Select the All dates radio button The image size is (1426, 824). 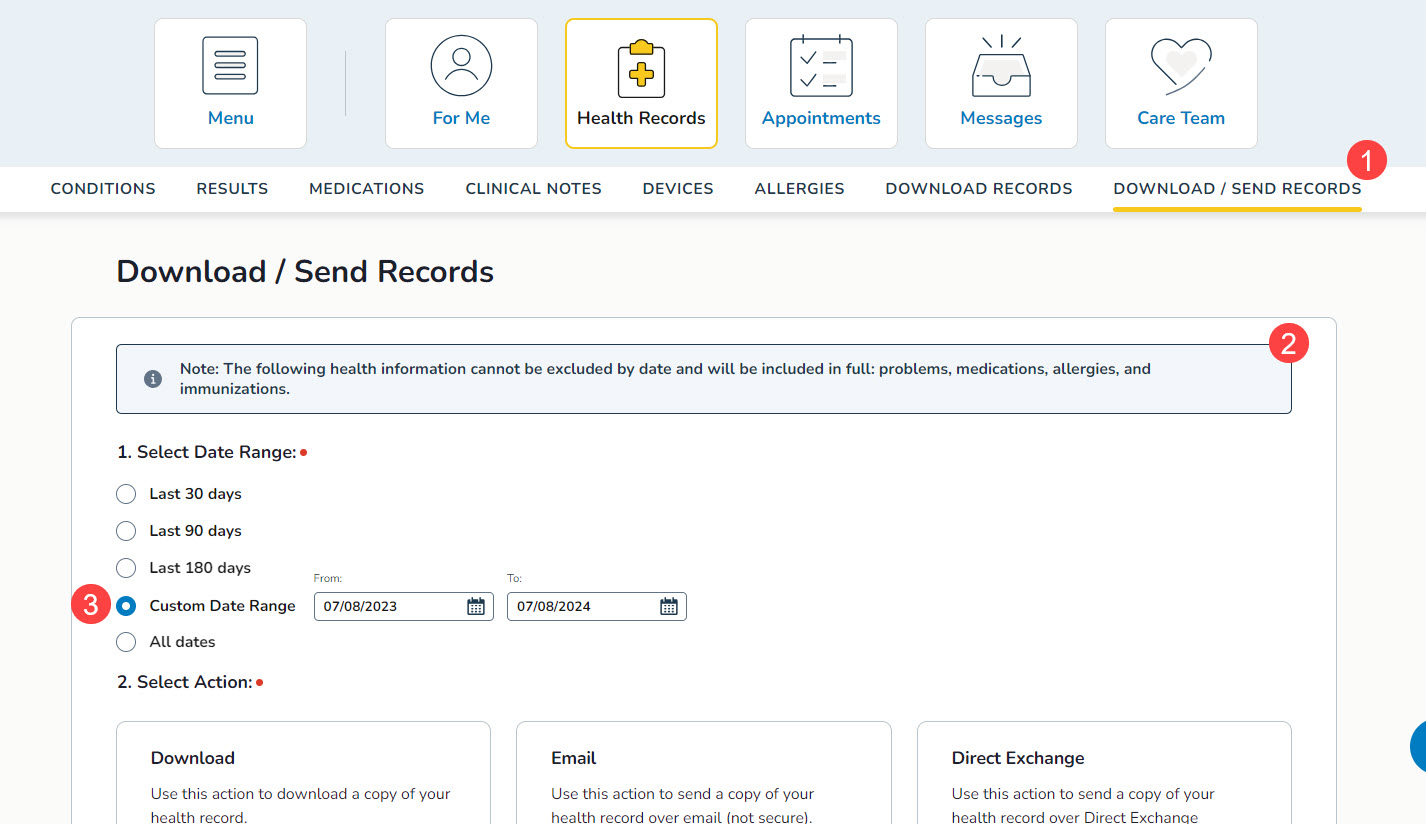coord(126,642)
